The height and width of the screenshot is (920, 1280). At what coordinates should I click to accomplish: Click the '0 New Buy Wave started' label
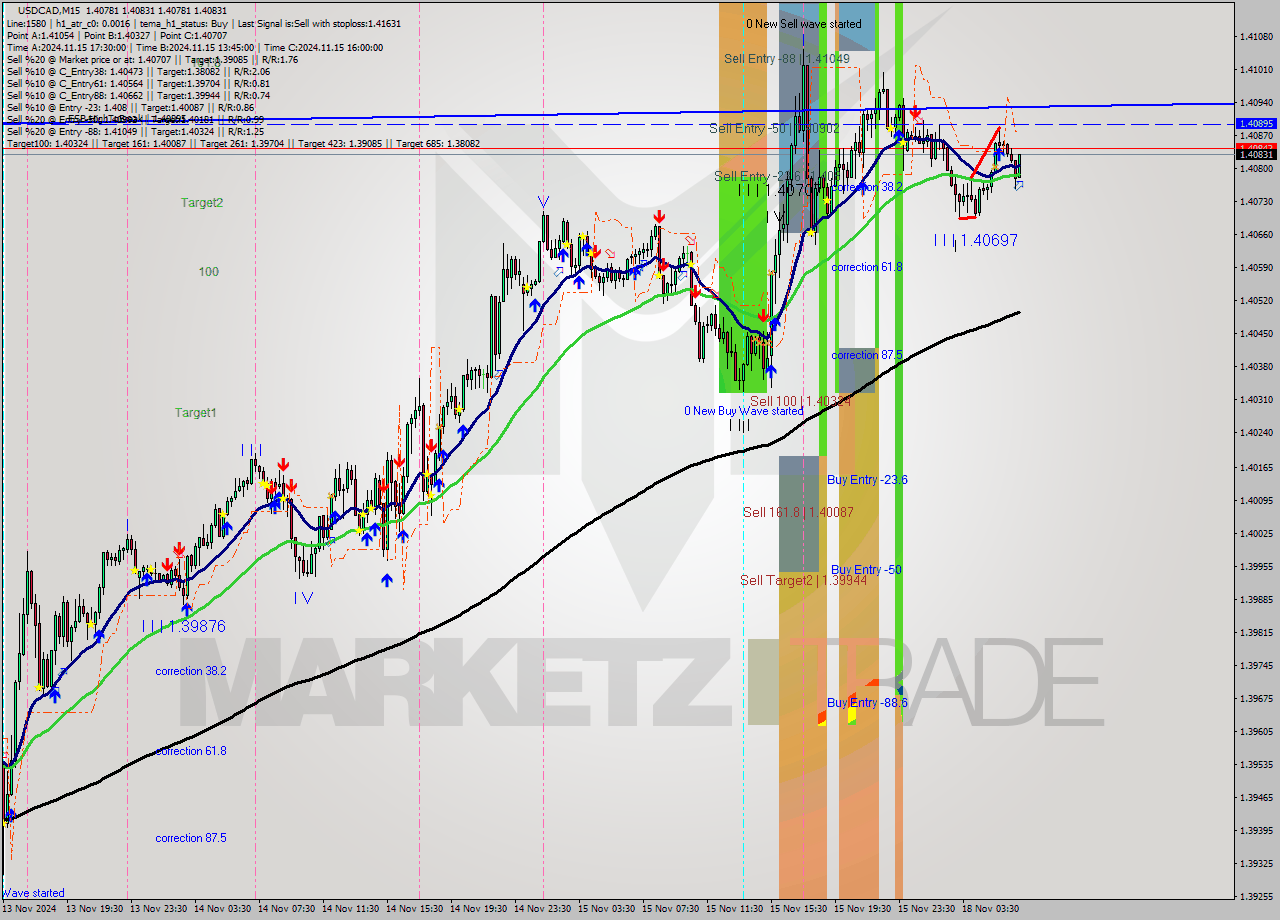click(x=743, y=411)
